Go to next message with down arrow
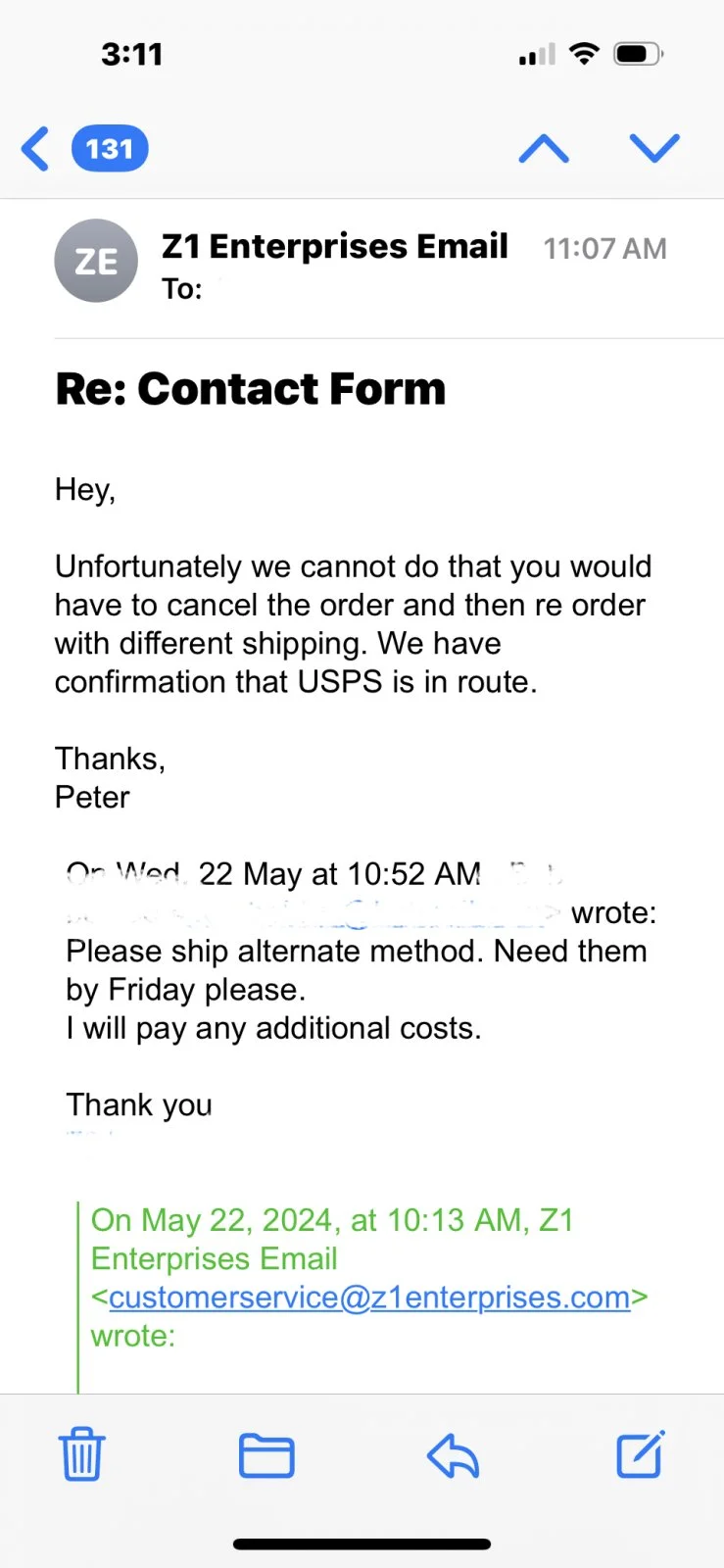This screenshot has width=724, height=1568. pos(653,148)
